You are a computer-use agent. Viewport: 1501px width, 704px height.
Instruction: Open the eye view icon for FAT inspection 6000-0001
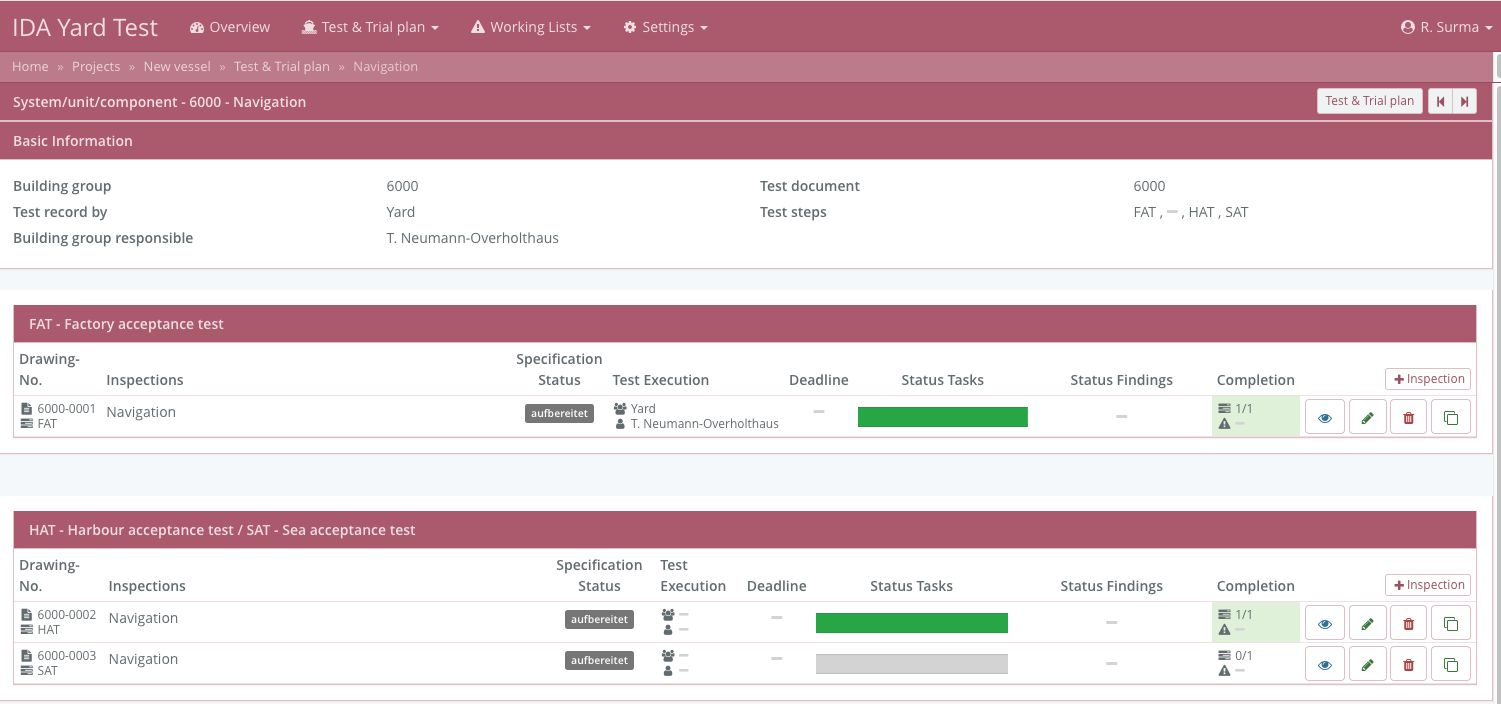coord(1324,416)
